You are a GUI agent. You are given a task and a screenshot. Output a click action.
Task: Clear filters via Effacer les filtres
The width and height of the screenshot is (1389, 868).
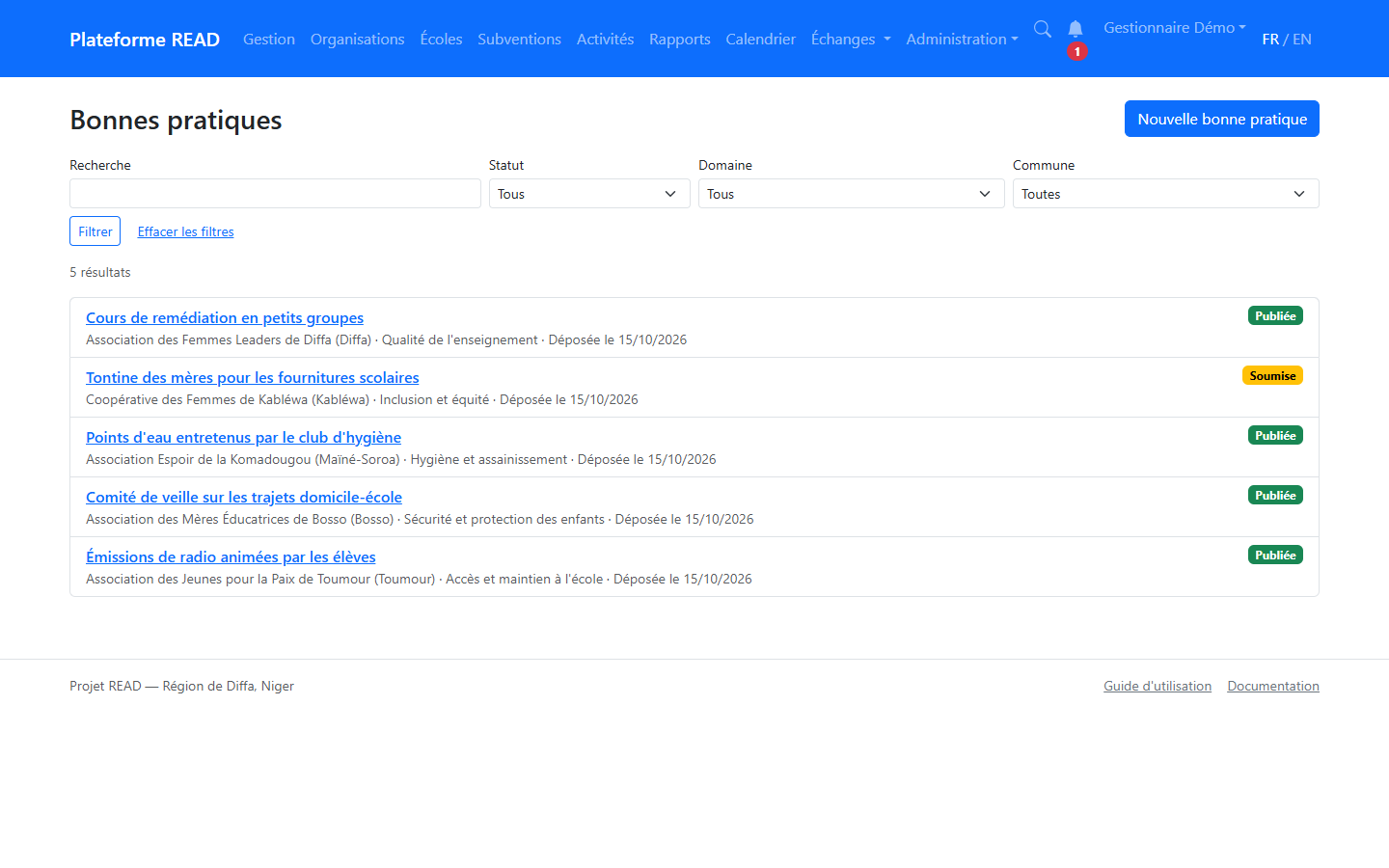(x=186, y=231)
